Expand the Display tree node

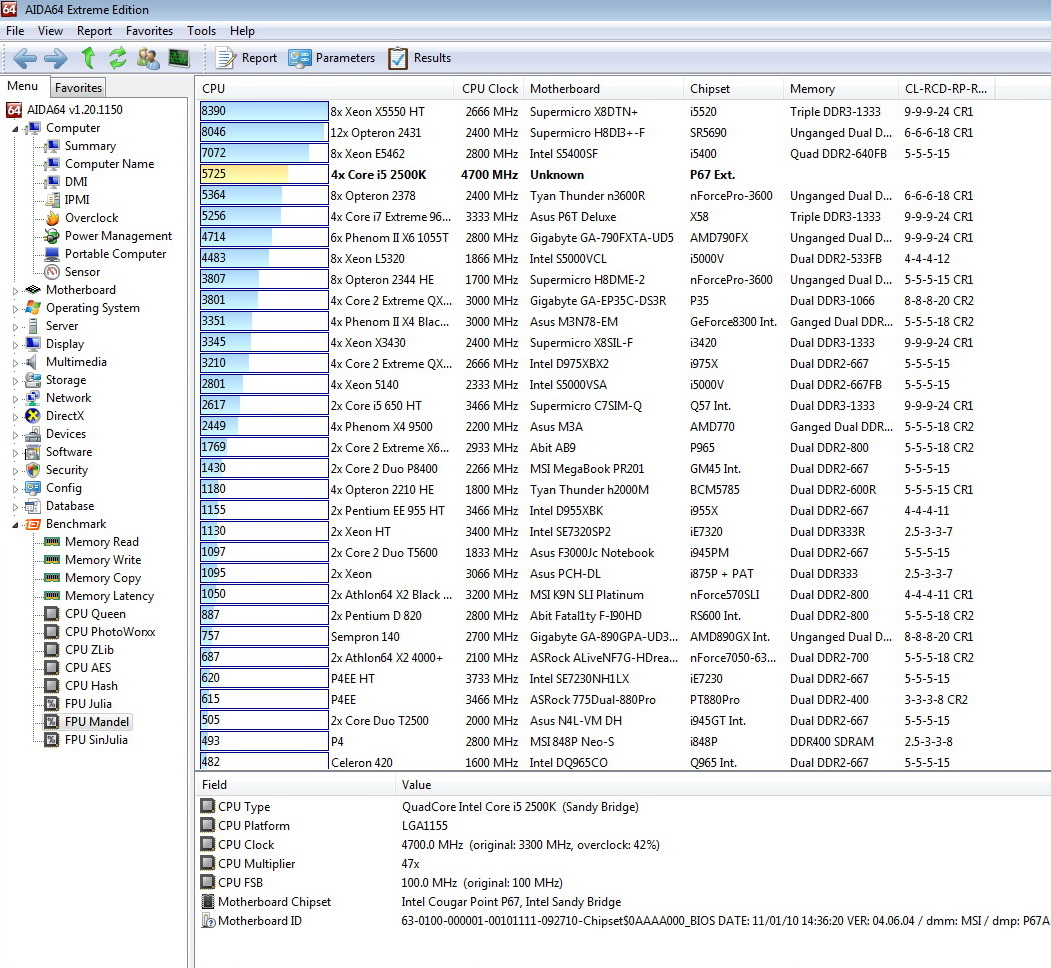tap(15, 345)
